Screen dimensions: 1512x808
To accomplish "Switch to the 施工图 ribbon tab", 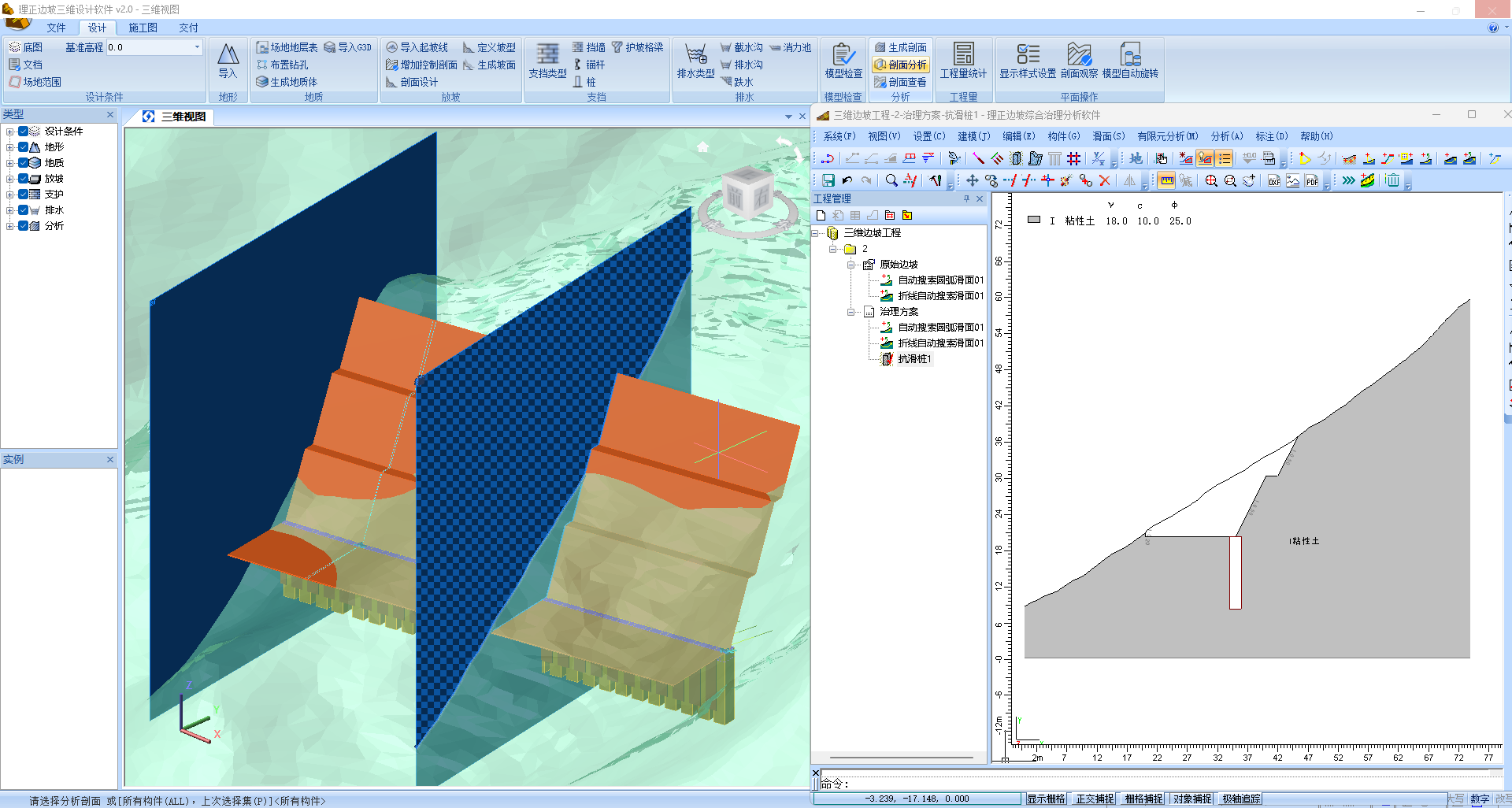I will click(143, 28).
